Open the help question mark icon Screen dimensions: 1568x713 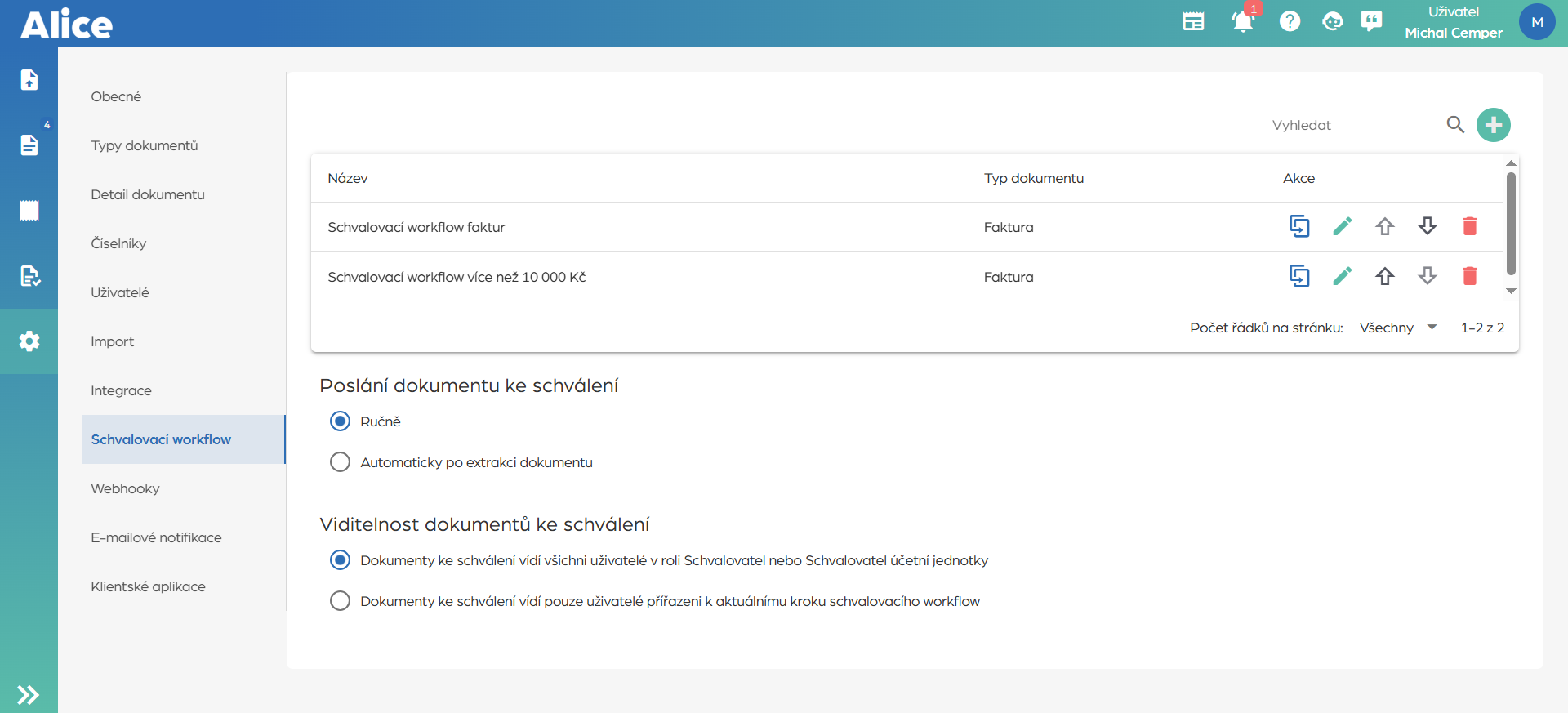click(1290, 22)
